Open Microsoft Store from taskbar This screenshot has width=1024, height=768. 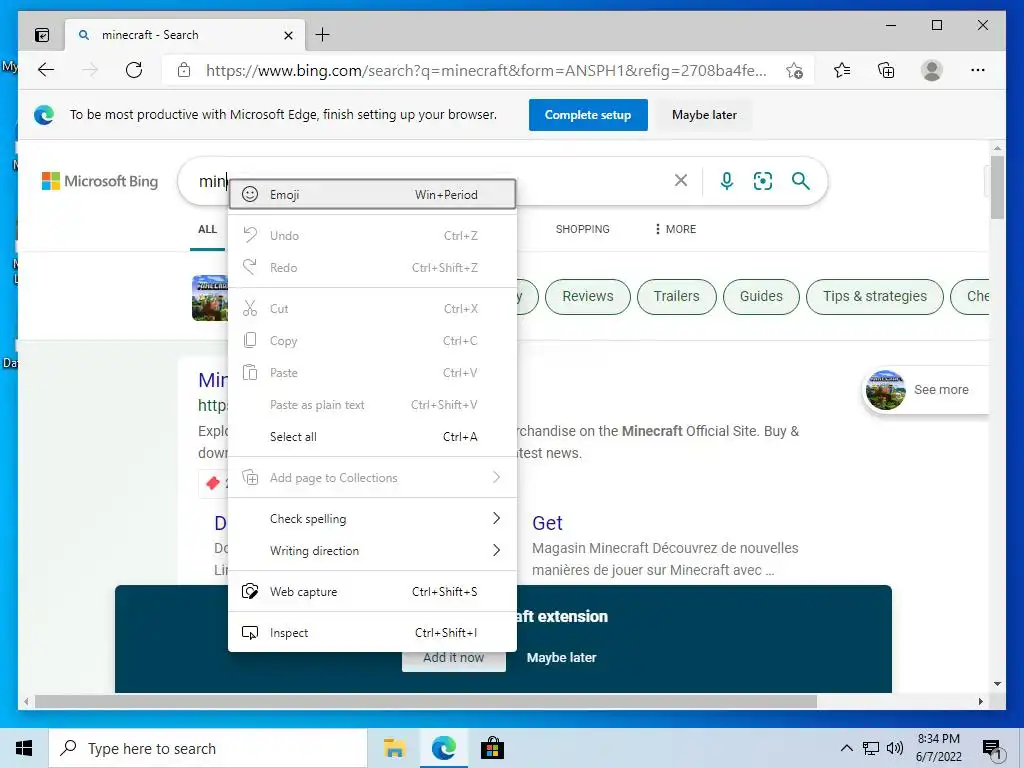pyautogui.click(x=492, y=748)
